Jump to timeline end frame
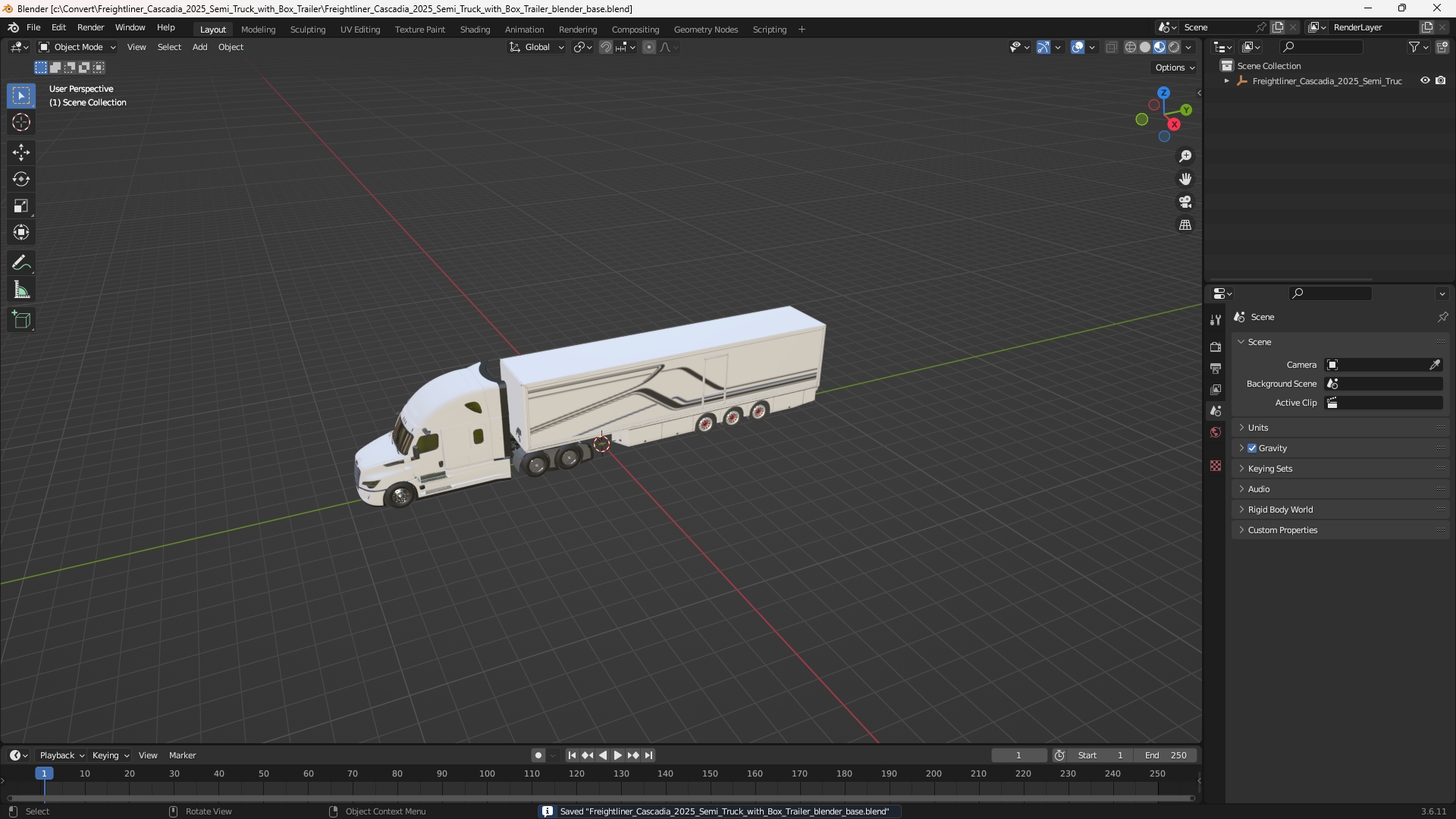 [648, 755]
